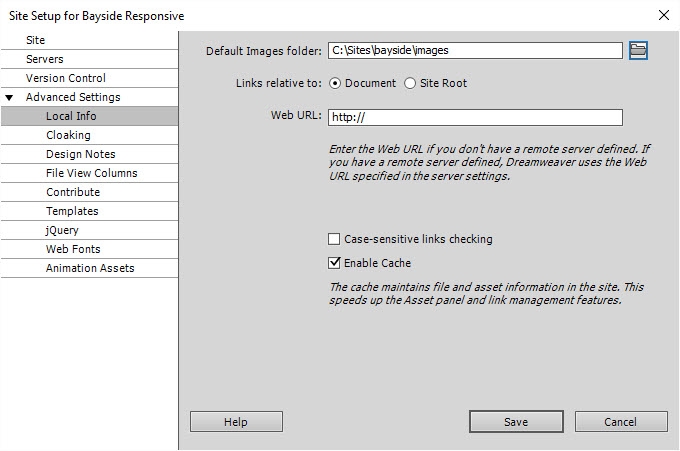This screenshot has height=451, width=680.
Task: Open Cloaking settings
Action: tap(68, 135)
